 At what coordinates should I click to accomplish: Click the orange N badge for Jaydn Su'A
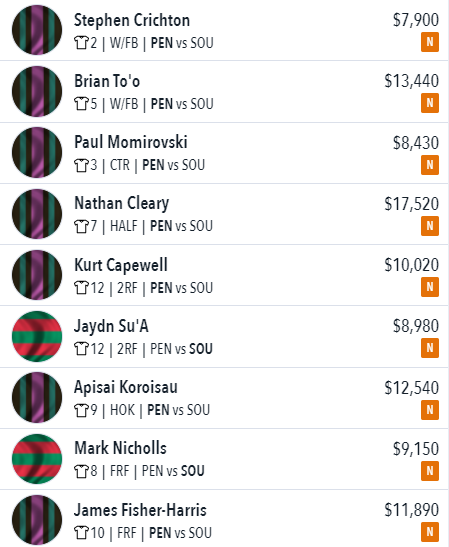pyautogui.click(x=429, y=348)
